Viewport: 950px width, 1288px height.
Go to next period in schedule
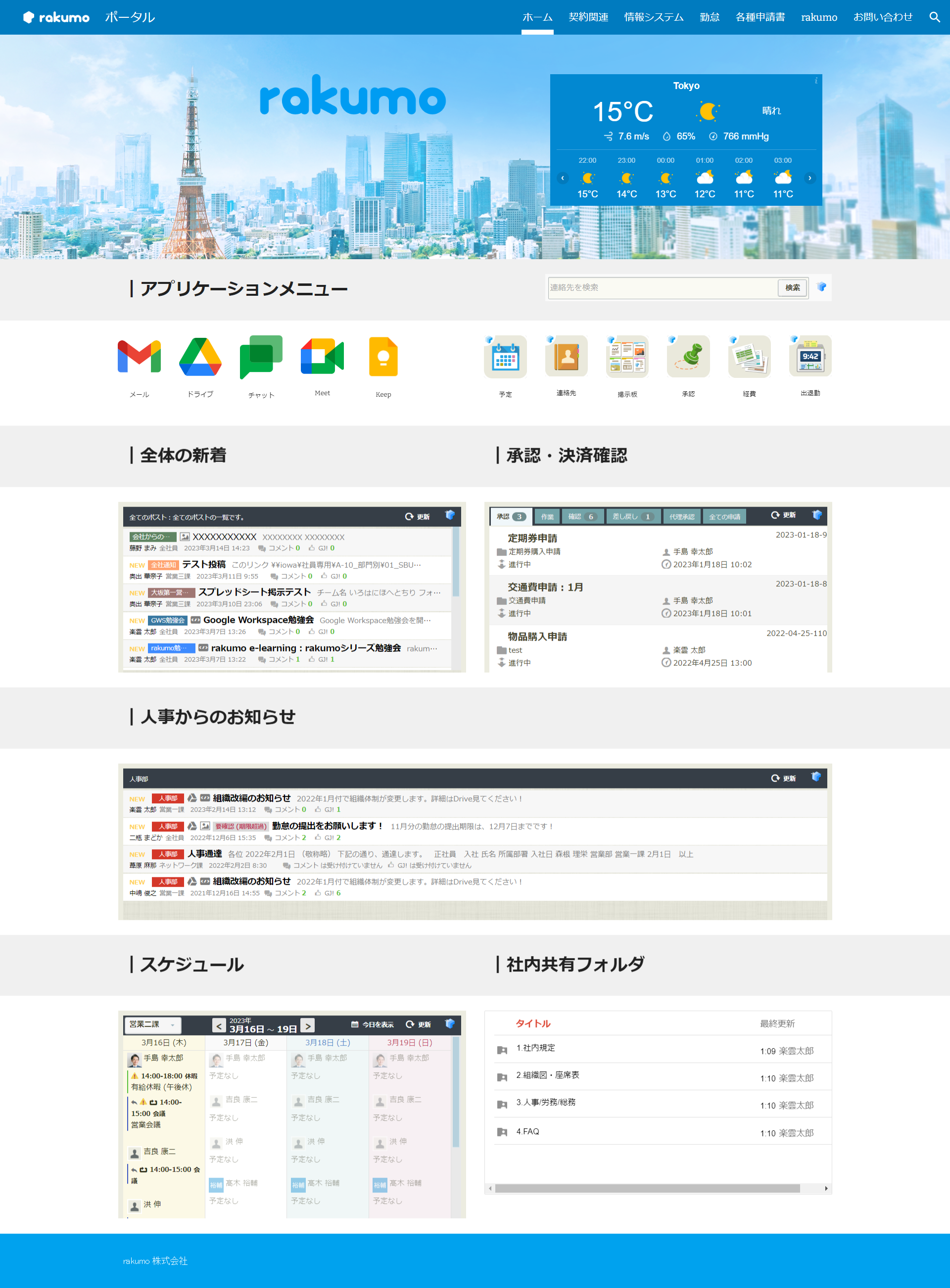(x=308, y=1025)
